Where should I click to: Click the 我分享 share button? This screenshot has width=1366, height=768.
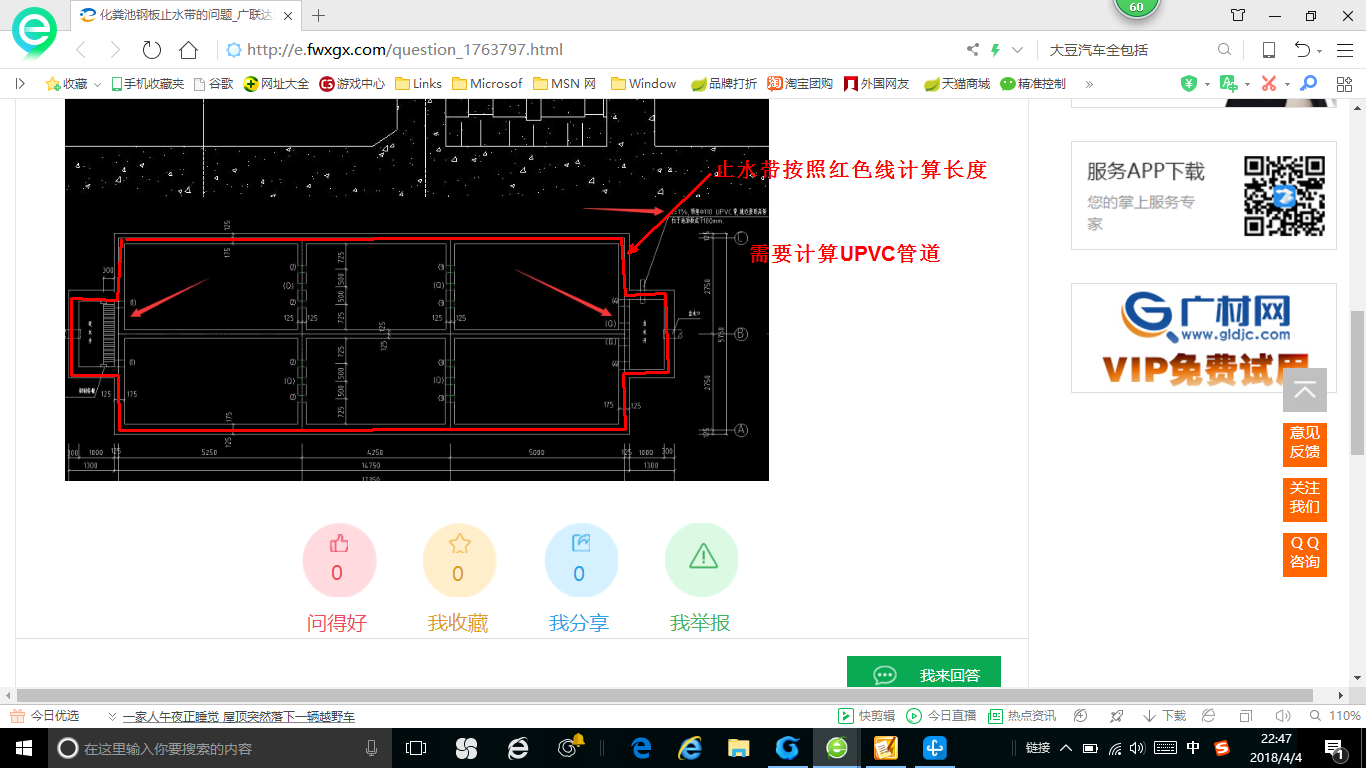tap(581, 560)
